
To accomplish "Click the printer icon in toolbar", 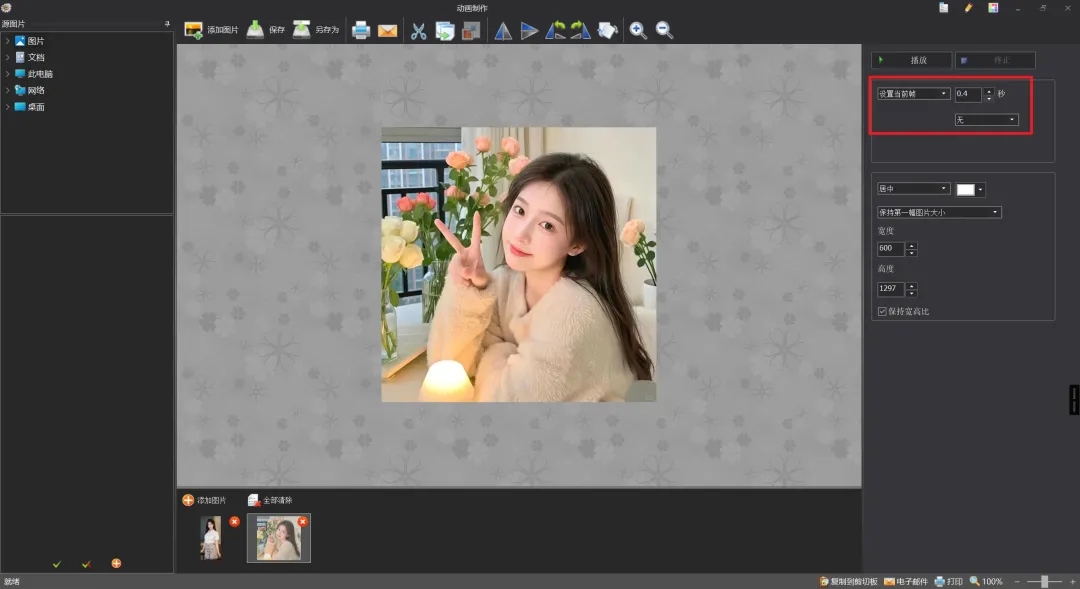I will point(361,30).
